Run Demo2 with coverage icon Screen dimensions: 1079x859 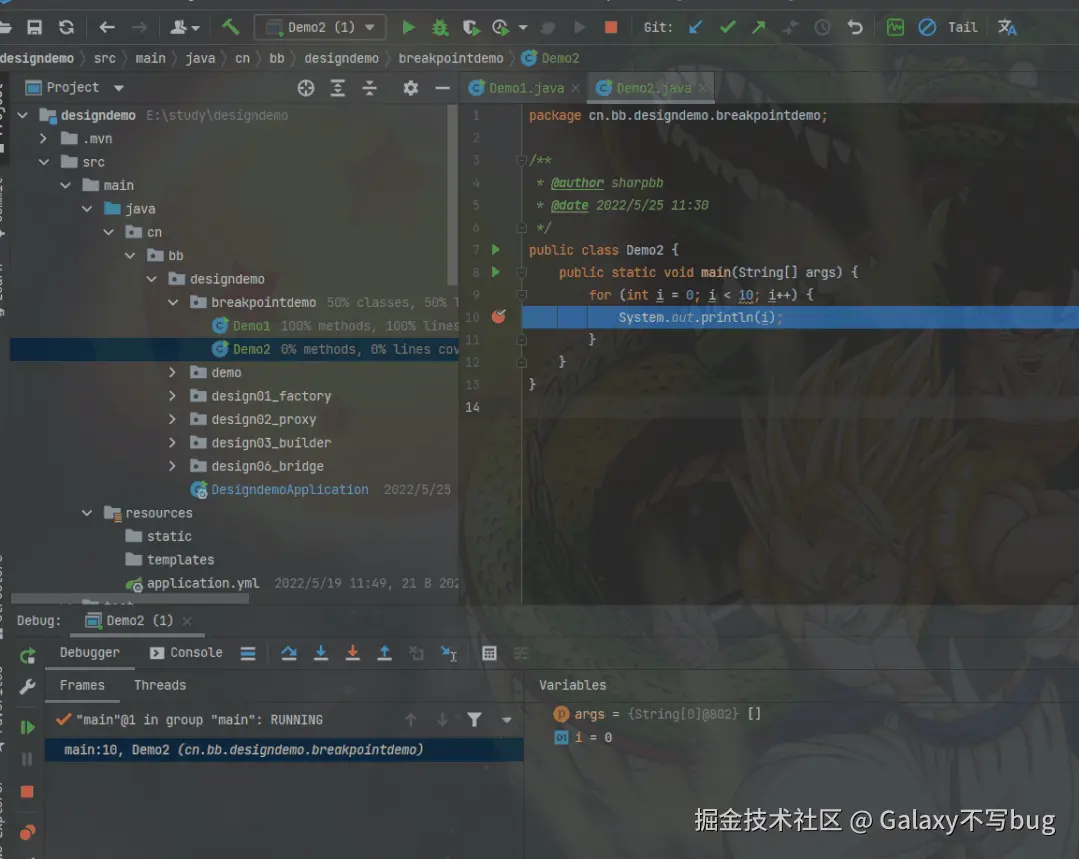[471, 28]
